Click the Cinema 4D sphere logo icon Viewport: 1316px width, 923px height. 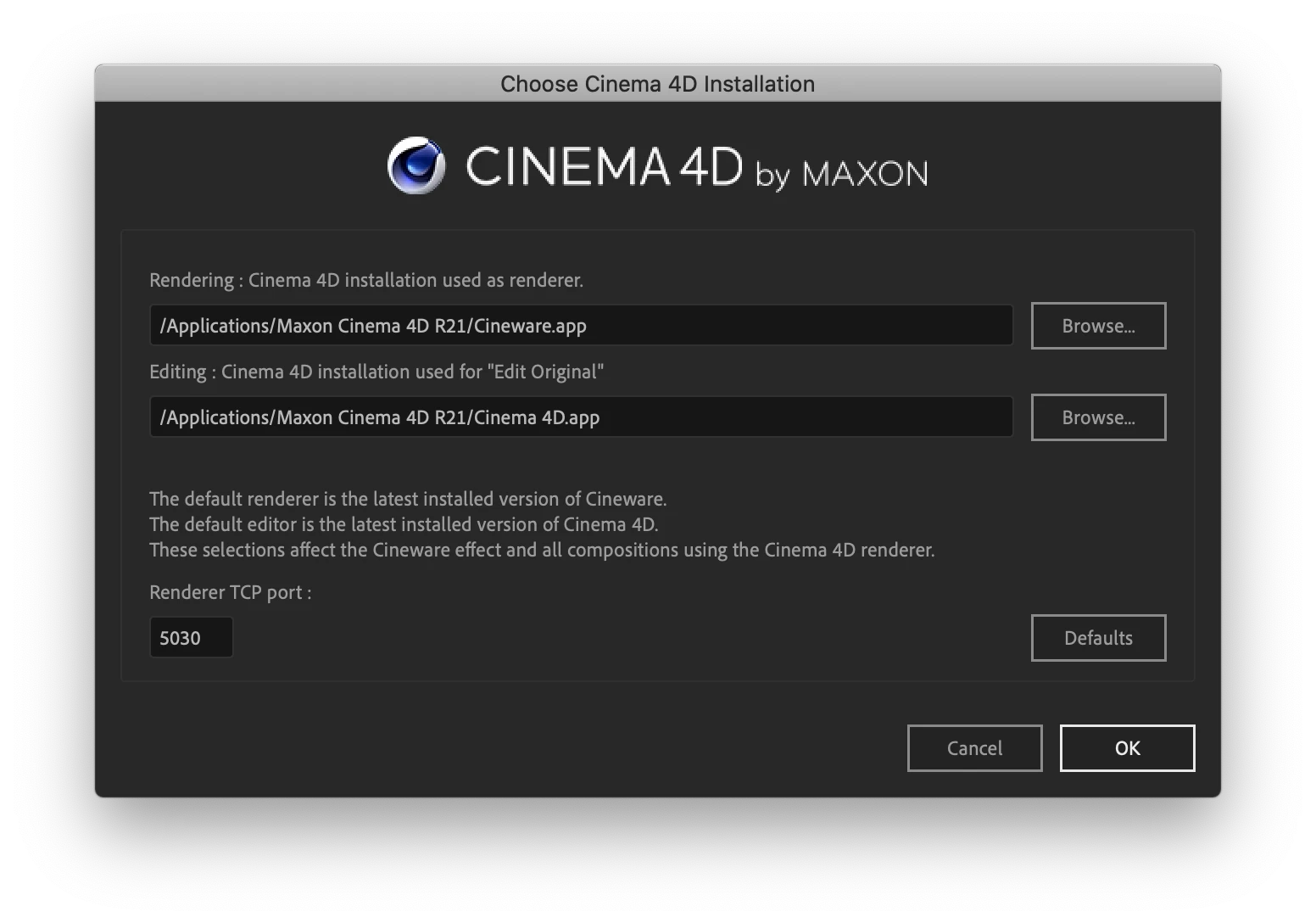coord(416,165)
